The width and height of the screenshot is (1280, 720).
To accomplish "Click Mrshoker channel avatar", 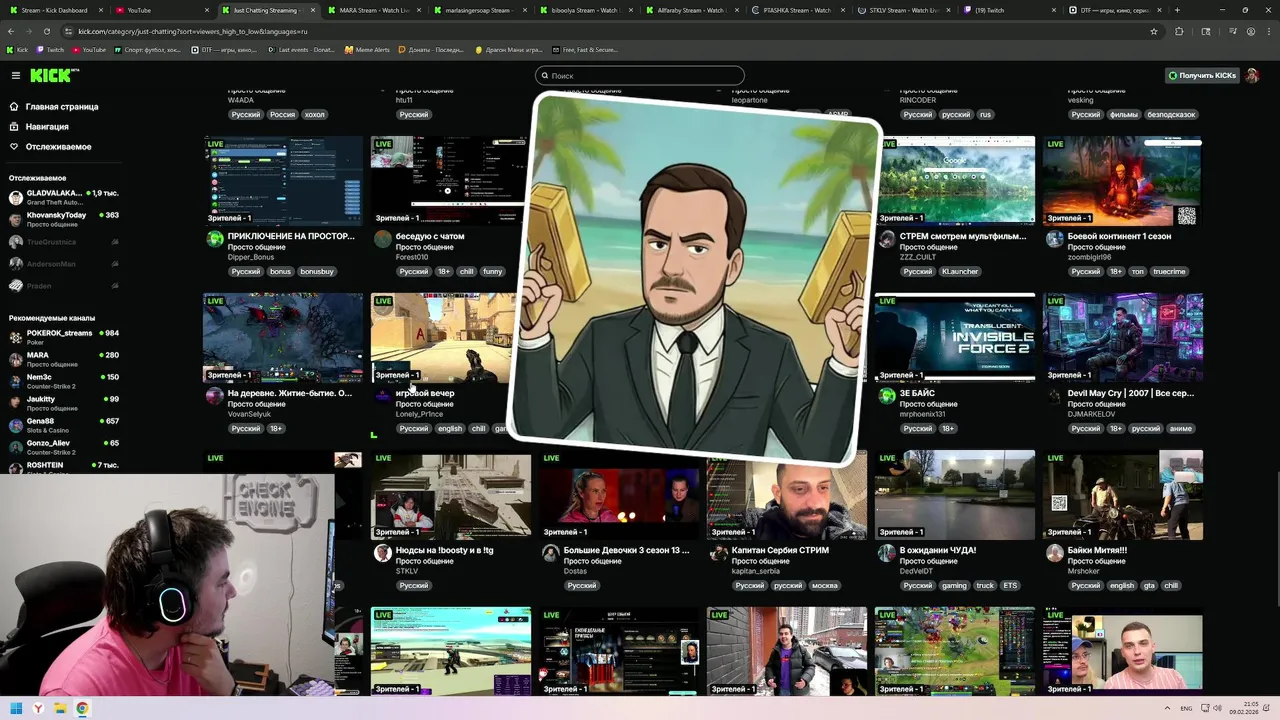I will (x=1055, y=553).
